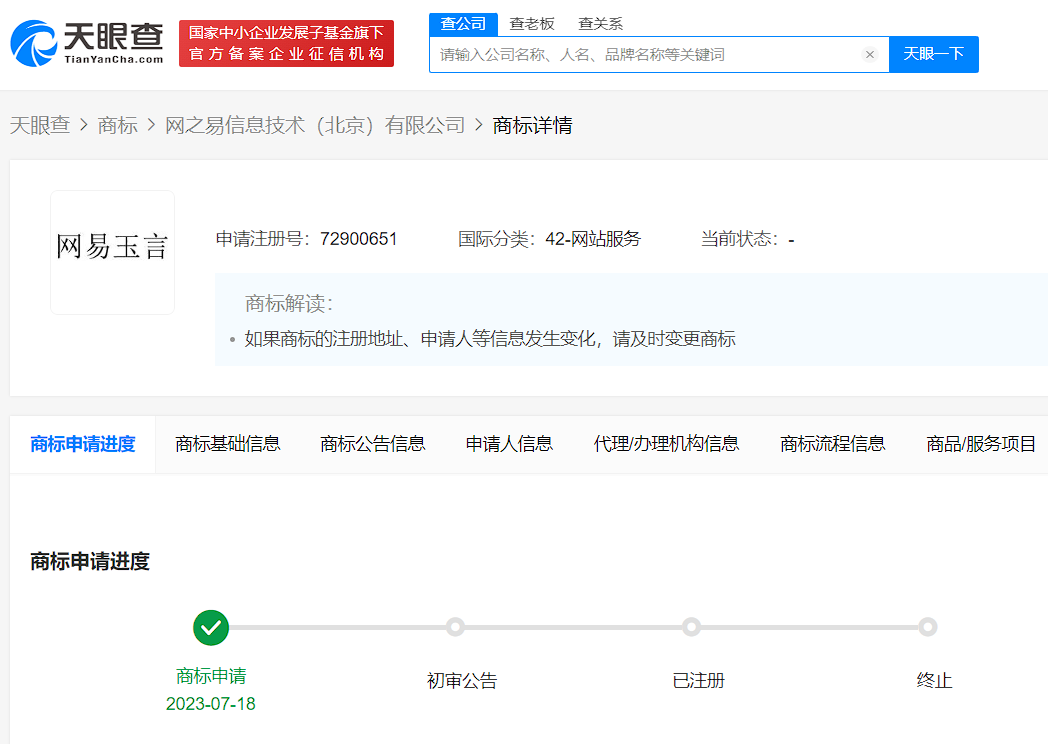
Task: Select the 查关系 search tab
Action: coord(600,24)
